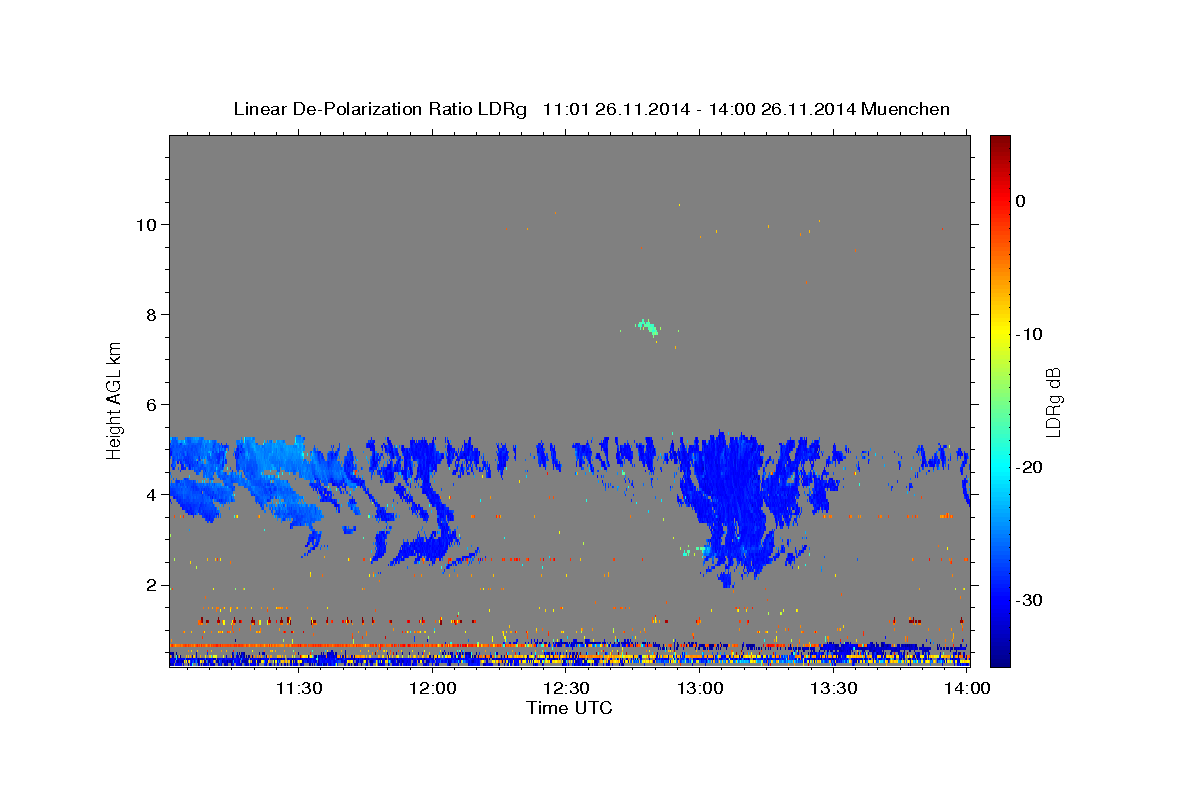Image resolution: width=1200 pixels, height=800 pixels.
Task: Click the 12:30 time tick label
Action: coord(566,689)
